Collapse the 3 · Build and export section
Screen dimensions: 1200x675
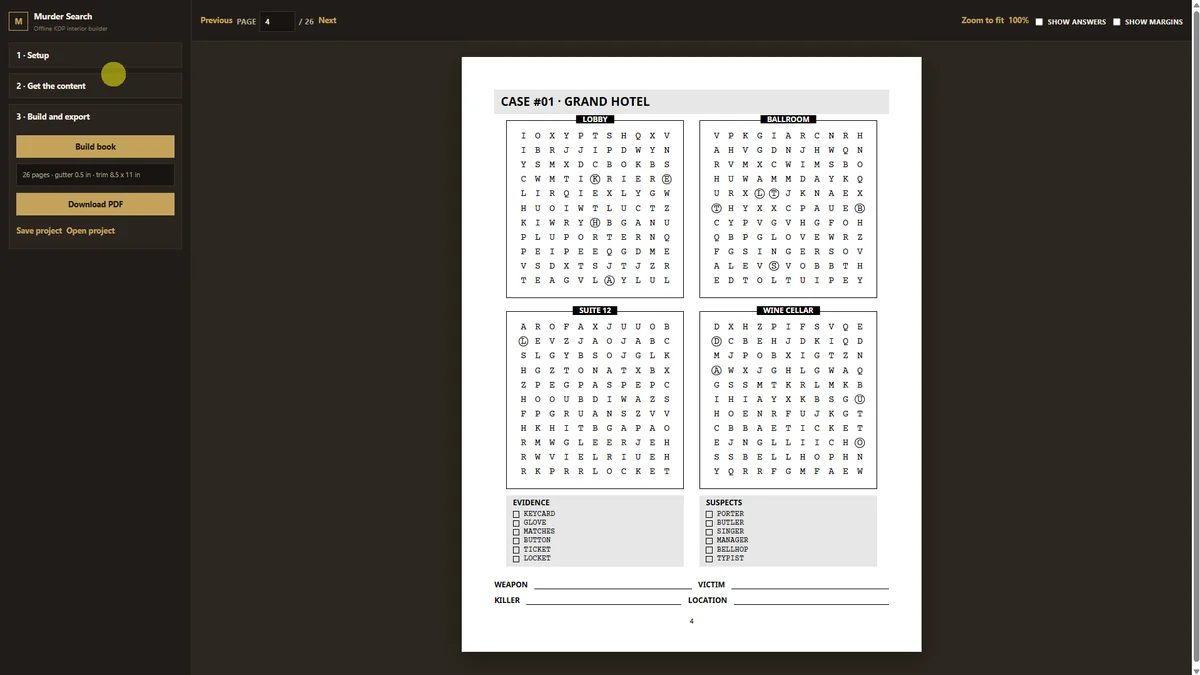95,117
